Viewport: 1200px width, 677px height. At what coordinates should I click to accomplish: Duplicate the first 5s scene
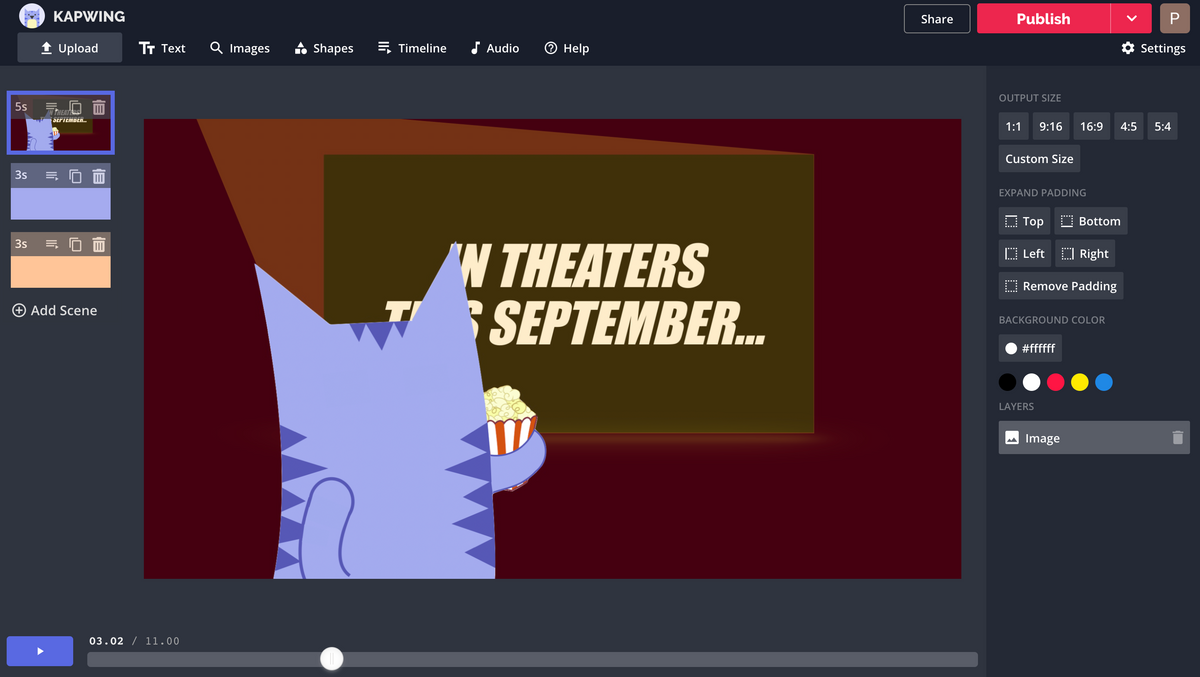[75, 108]
